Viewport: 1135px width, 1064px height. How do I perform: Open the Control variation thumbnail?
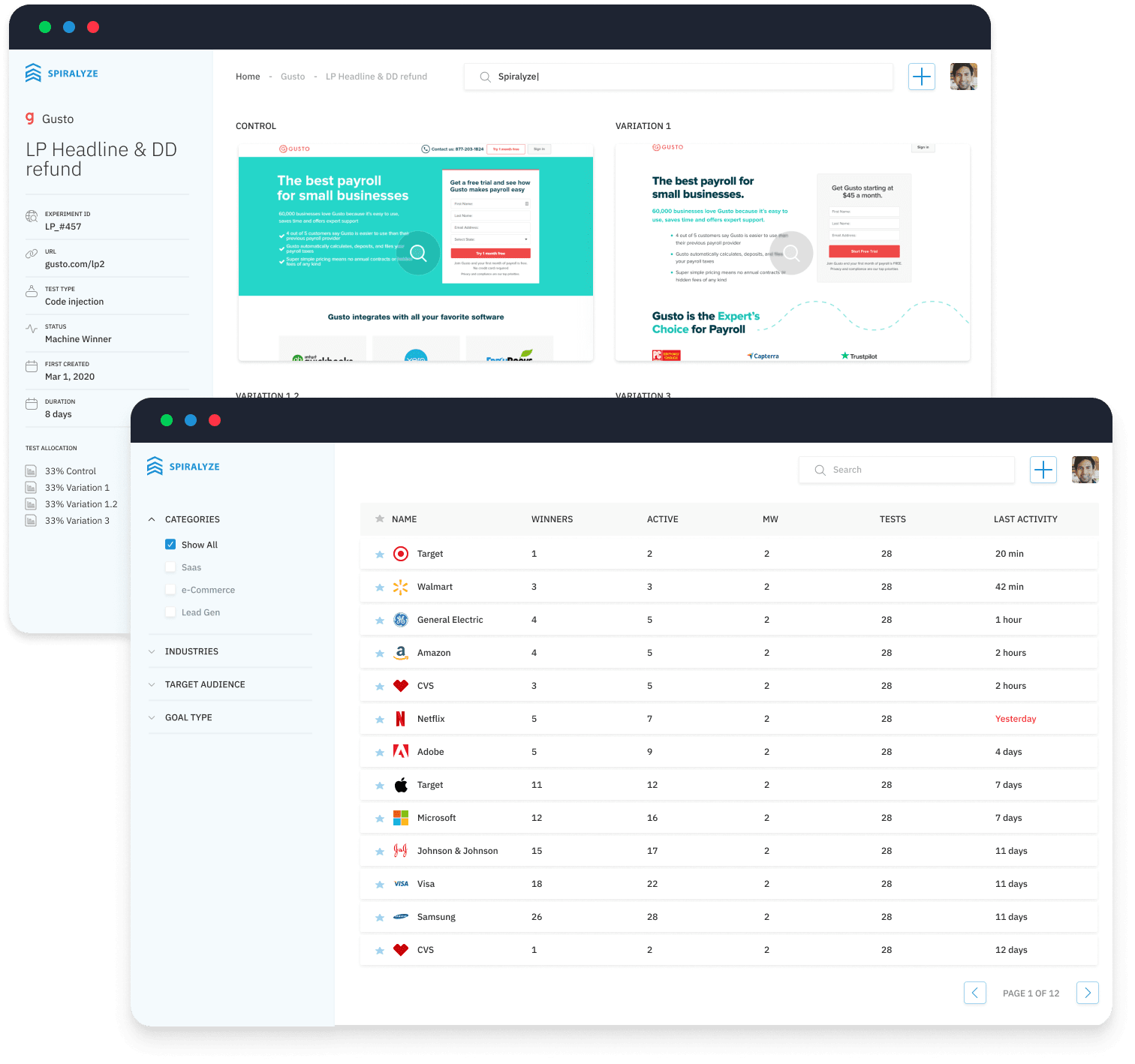(x=416, y=253)
